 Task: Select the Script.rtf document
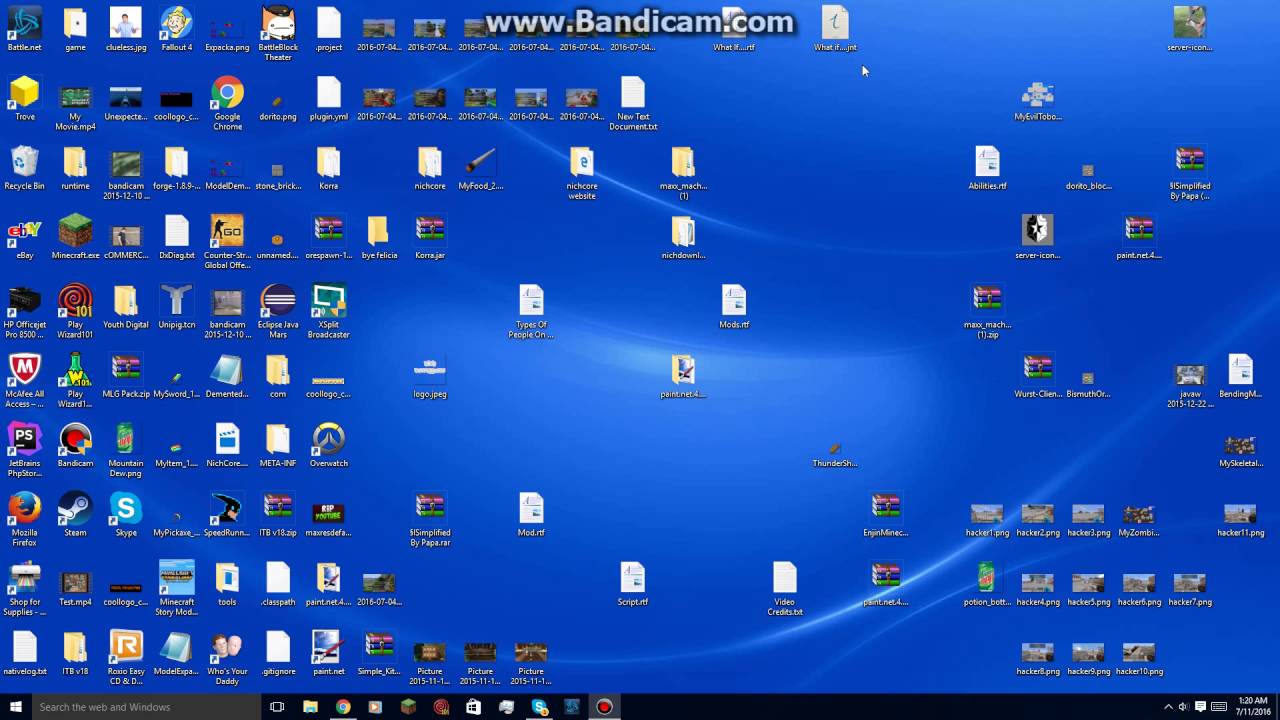point(632,583)
